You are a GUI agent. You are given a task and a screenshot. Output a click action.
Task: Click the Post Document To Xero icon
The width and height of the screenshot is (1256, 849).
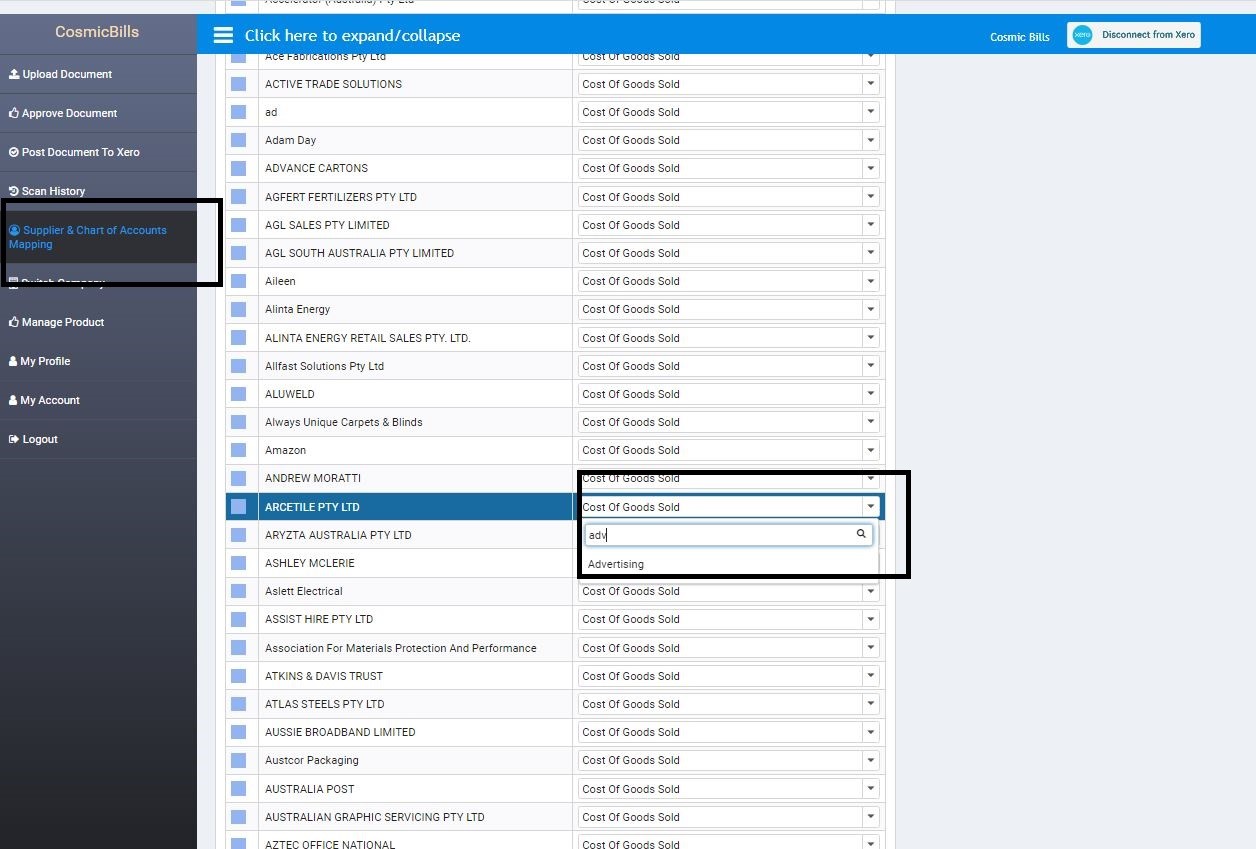click(14, 152)
